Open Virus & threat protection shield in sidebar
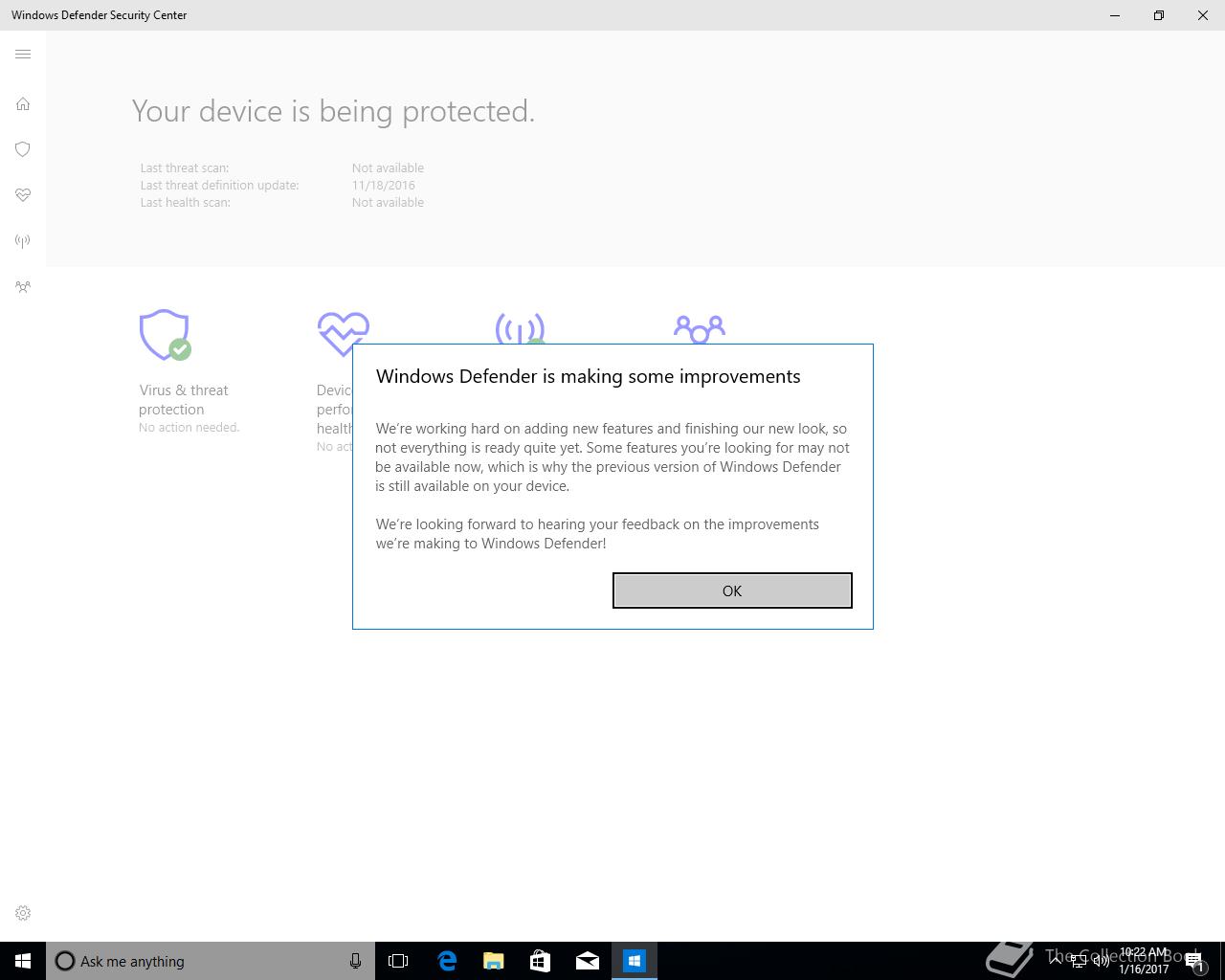Image resolution: width=1225 pixels, height=980 pixels. point(23,149)
